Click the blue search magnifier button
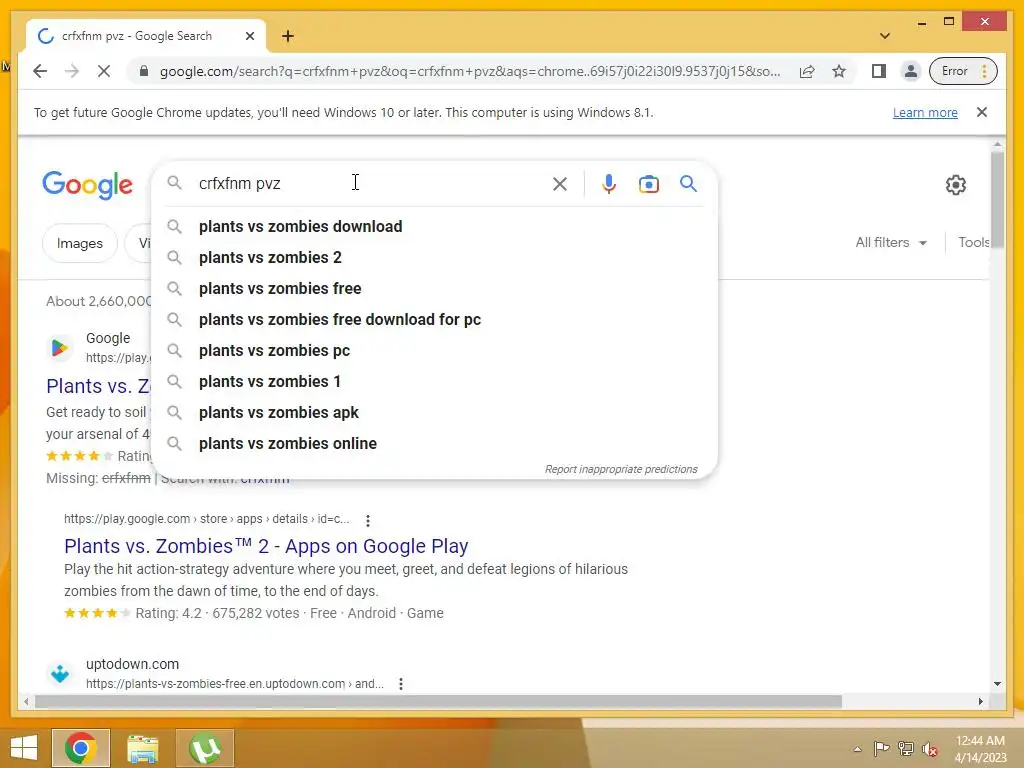 coord(688,184)
